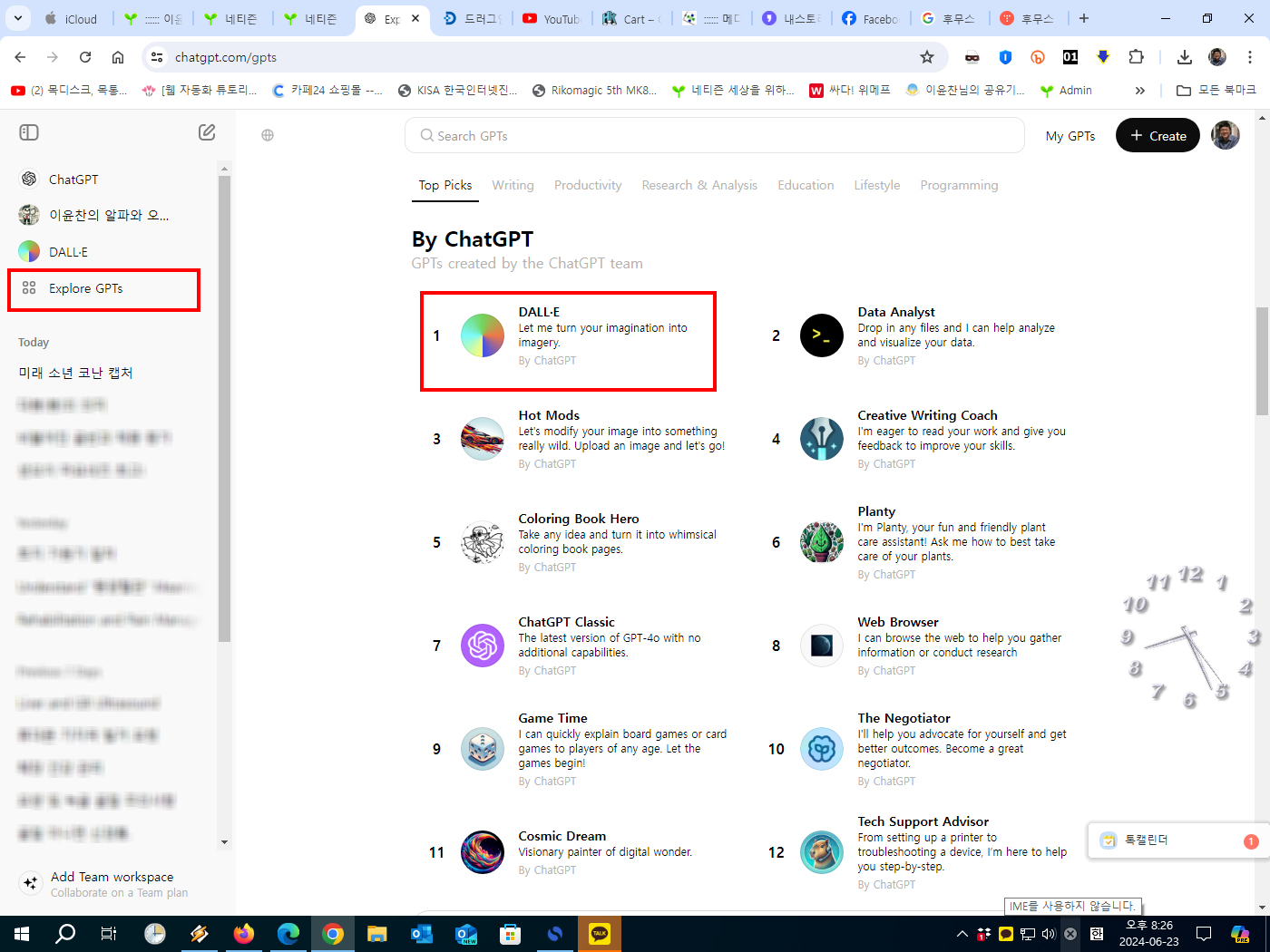1270x952 pixels.
Task: Reload the page in Chrome
Action: coord(85,57)
